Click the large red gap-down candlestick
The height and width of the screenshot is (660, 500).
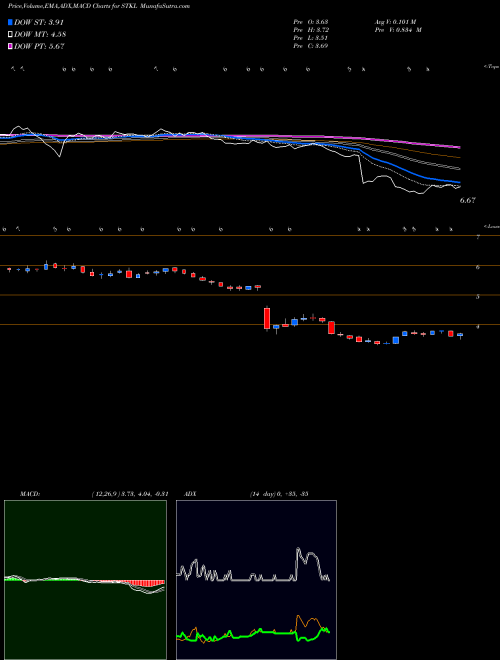(267, 318)
